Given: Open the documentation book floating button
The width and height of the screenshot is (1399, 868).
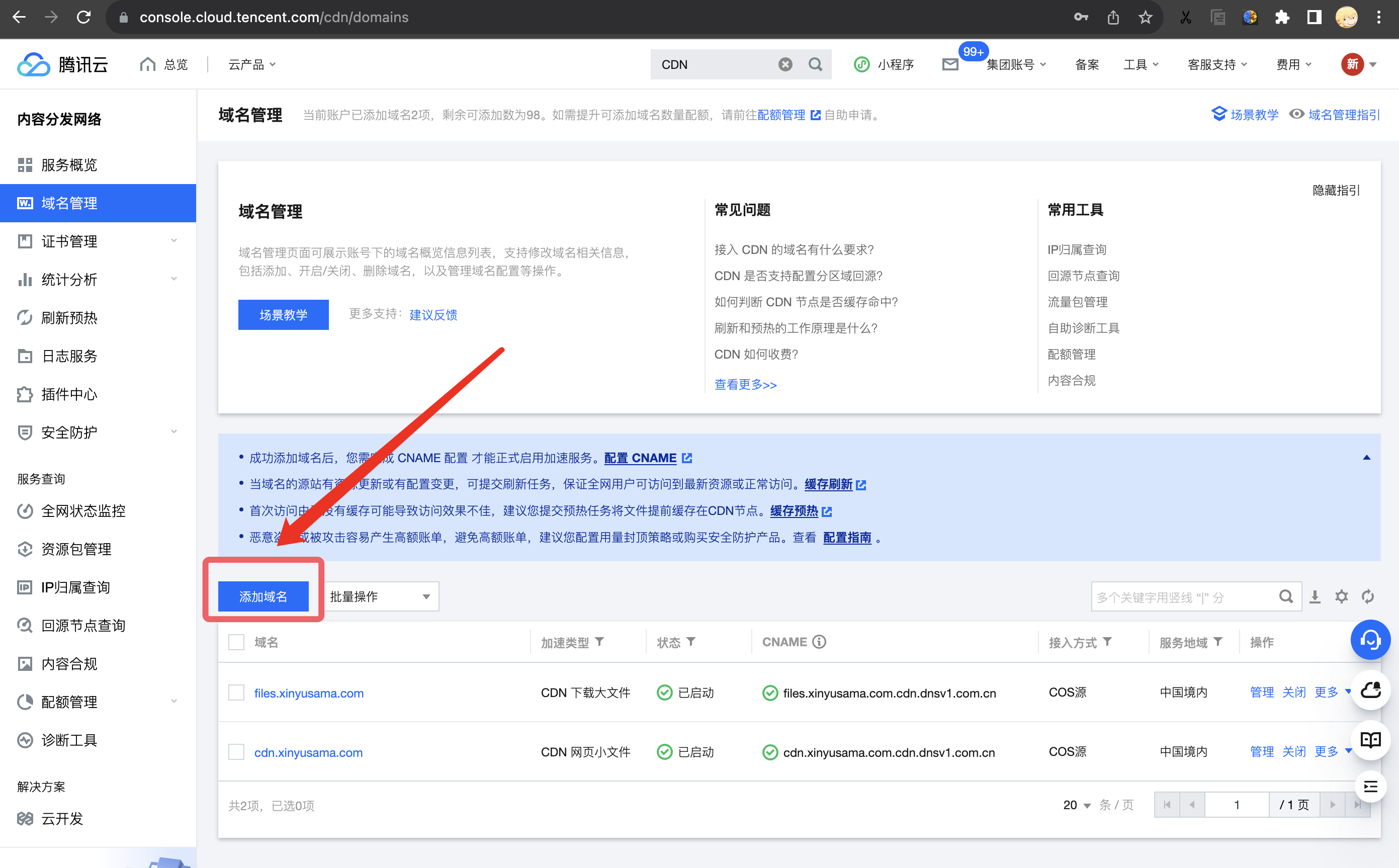Looking at the screenshot, I should (x=1370, y=739).
